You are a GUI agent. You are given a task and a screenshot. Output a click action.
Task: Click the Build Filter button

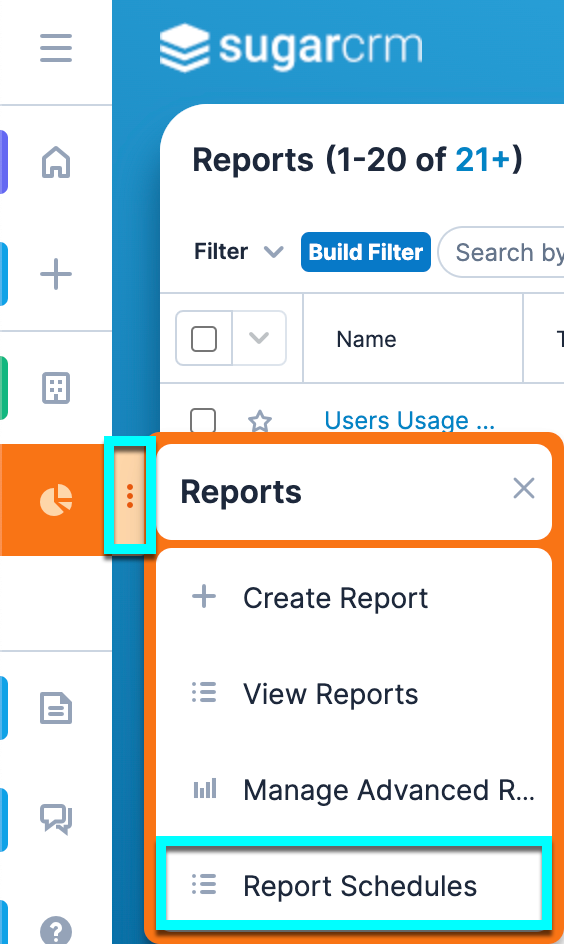[366, 252]
